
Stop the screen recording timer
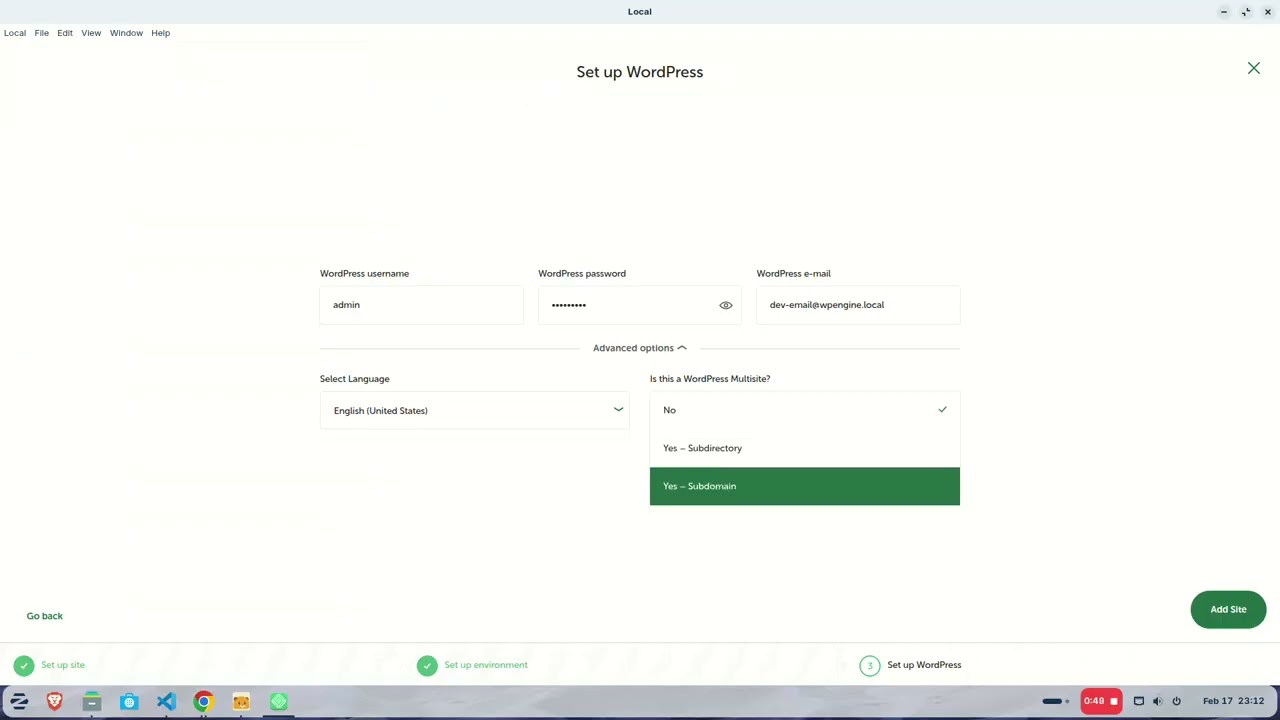click(x=1101, y=701)
